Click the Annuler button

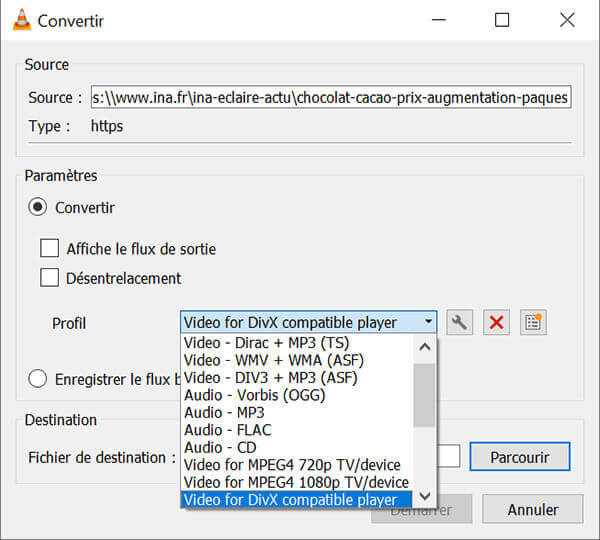point(533,509)
